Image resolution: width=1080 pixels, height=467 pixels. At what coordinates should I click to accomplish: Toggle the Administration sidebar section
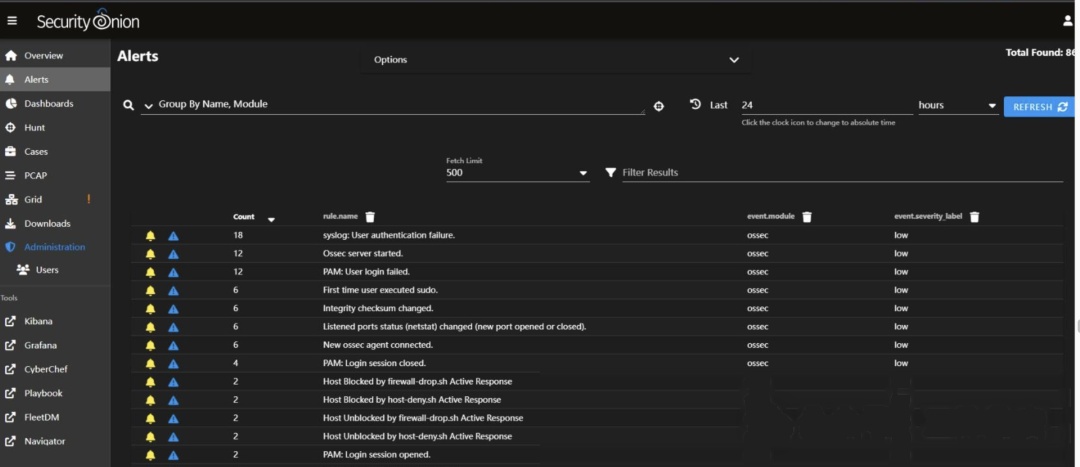(55, 247)
